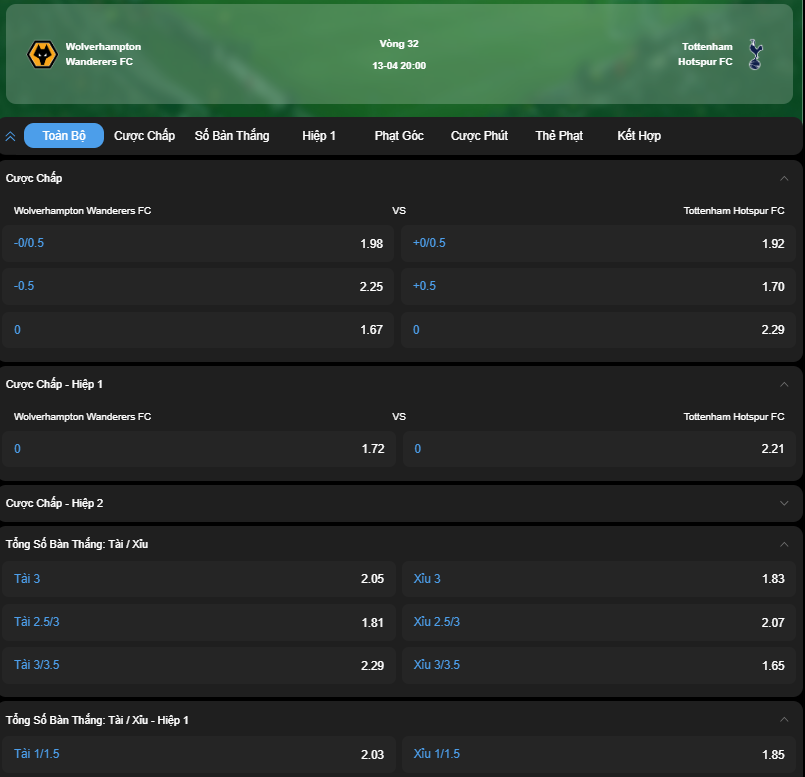This screenshot has width=805, height=777.
Task: Select first-half Tài 1/1.5 at 2.03
Action: tap(199, 754)
